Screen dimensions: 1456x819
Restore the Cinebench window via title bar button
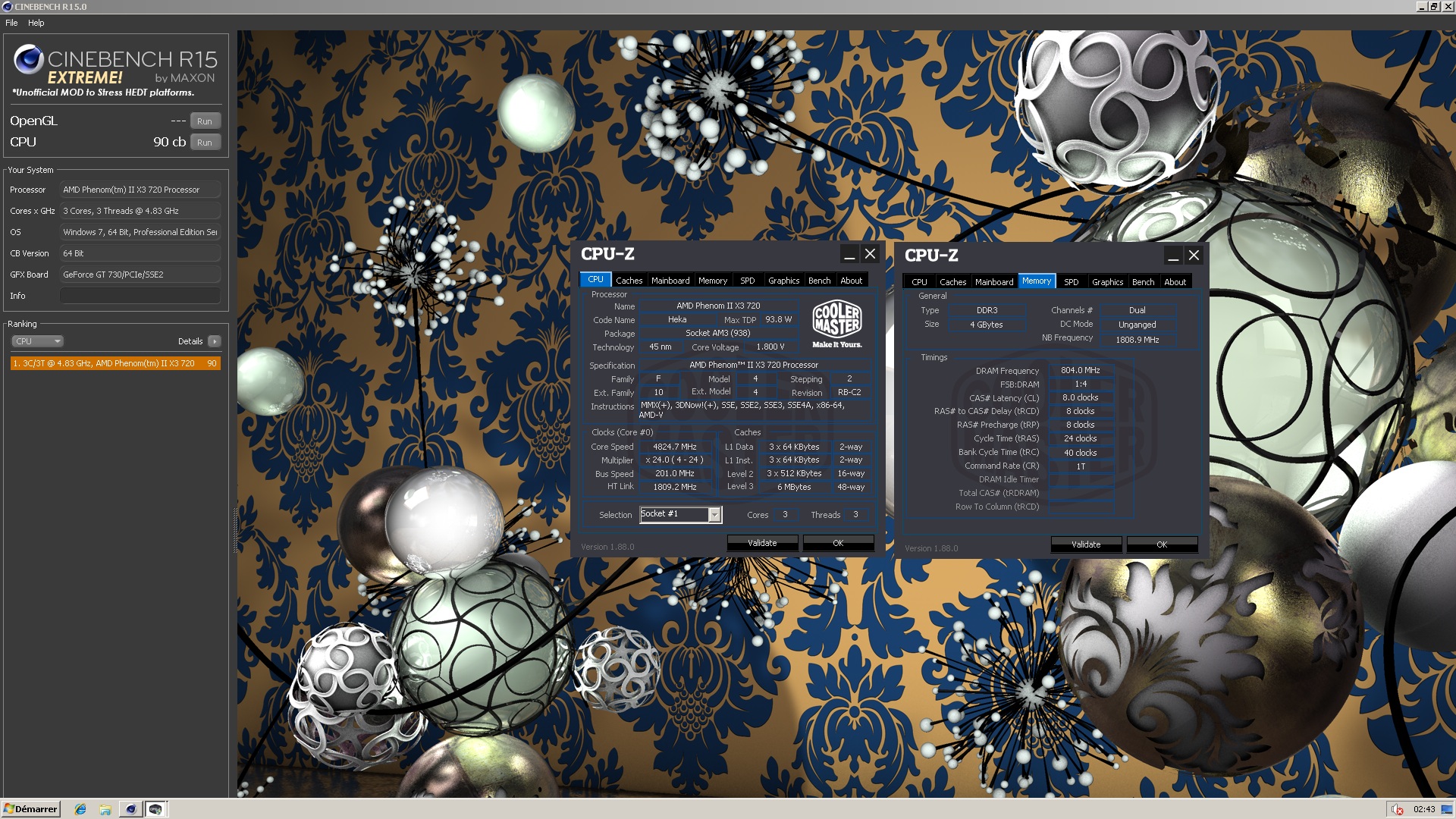click(x=1434, y=7)
